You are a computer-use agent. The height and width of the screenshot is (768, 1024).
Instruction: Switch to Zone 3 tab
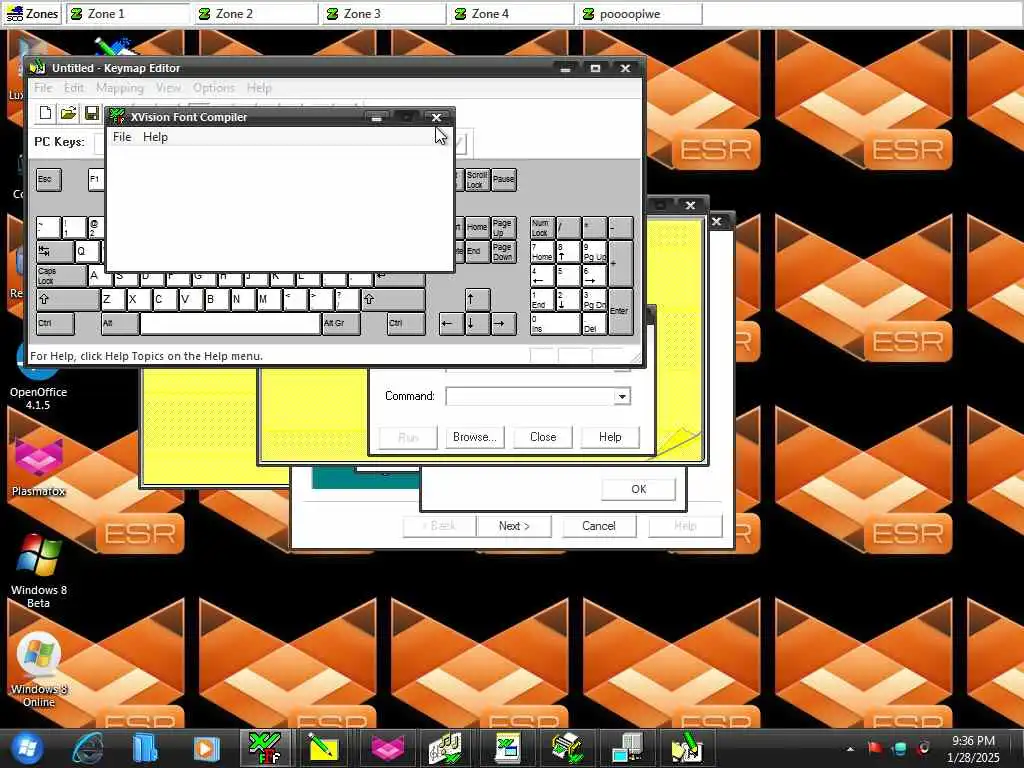384,14
